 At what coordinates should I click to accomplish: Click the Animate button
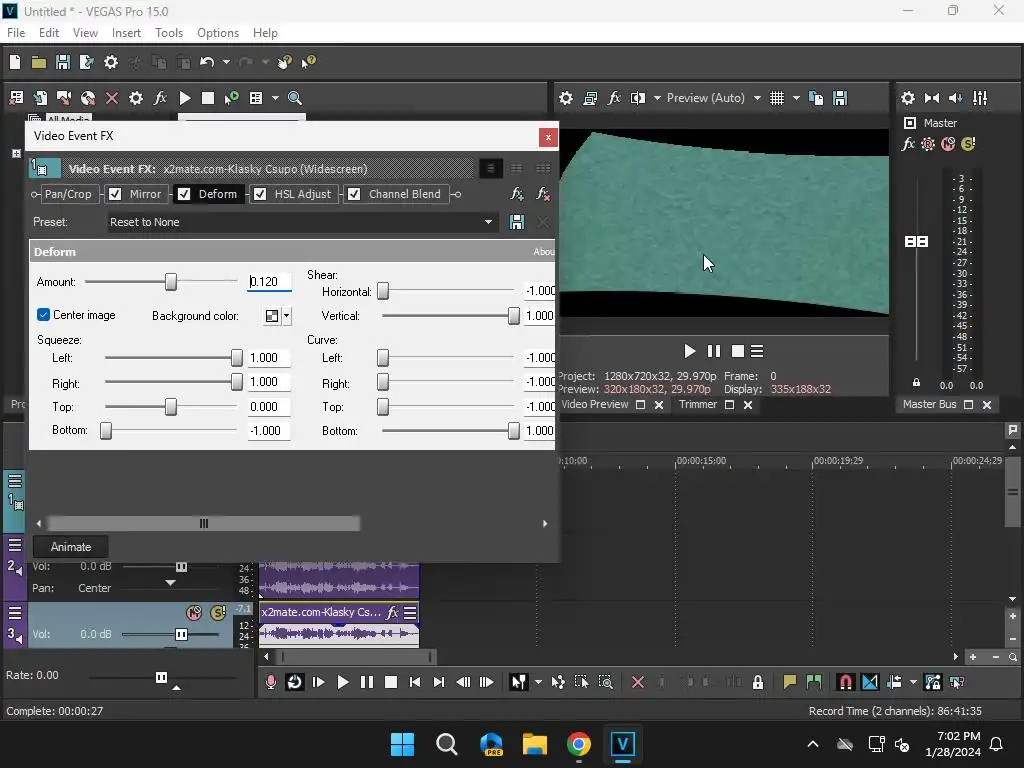tap(71, 547)
